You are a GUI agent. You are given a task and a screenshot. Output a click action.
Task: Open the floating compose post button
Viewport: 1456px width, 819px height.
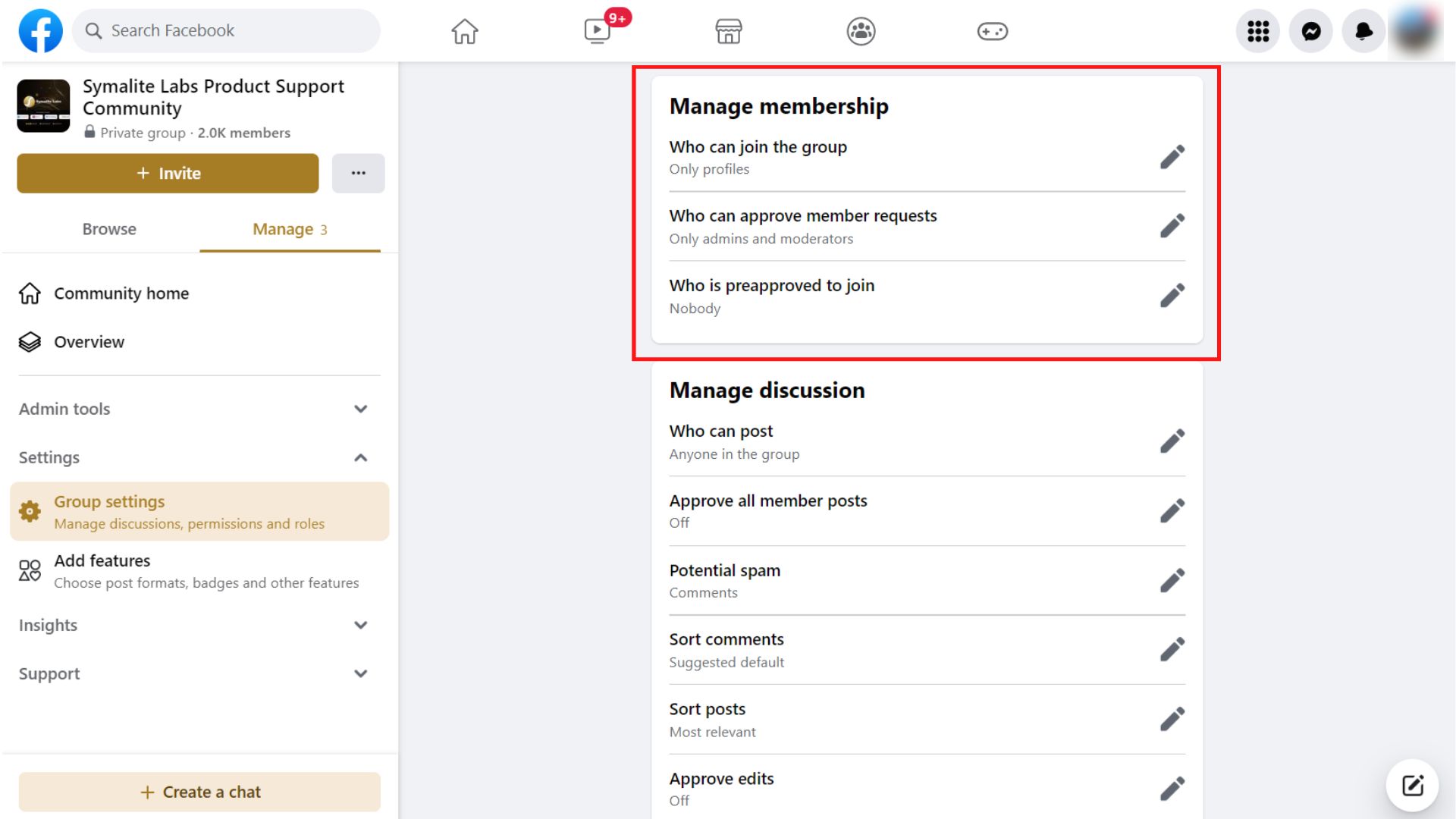tap(1411, 786)
